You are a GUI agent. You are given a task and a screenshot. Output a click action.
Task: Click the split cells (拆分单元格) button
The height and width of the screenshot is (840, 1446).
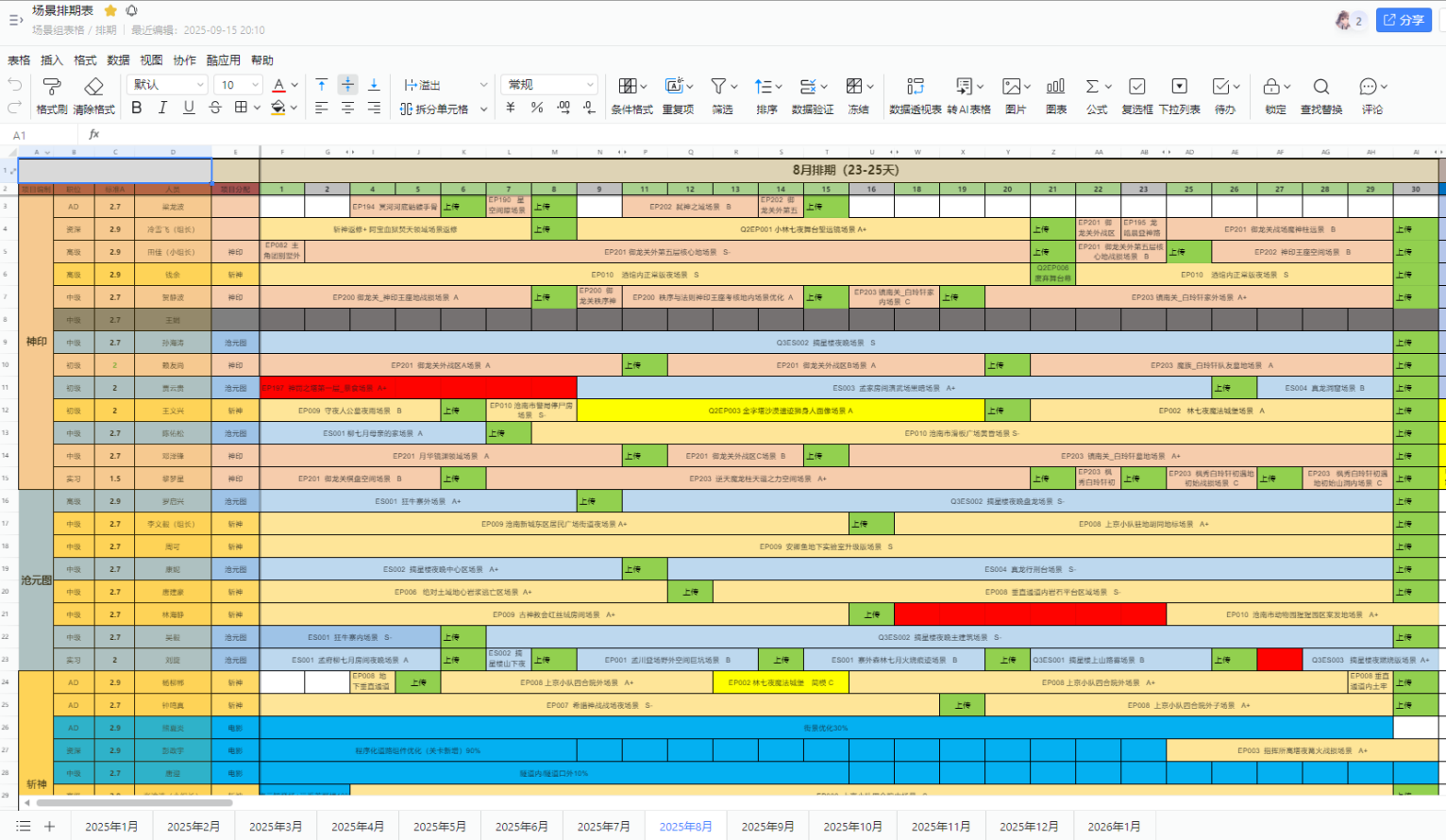coord(434,109)
